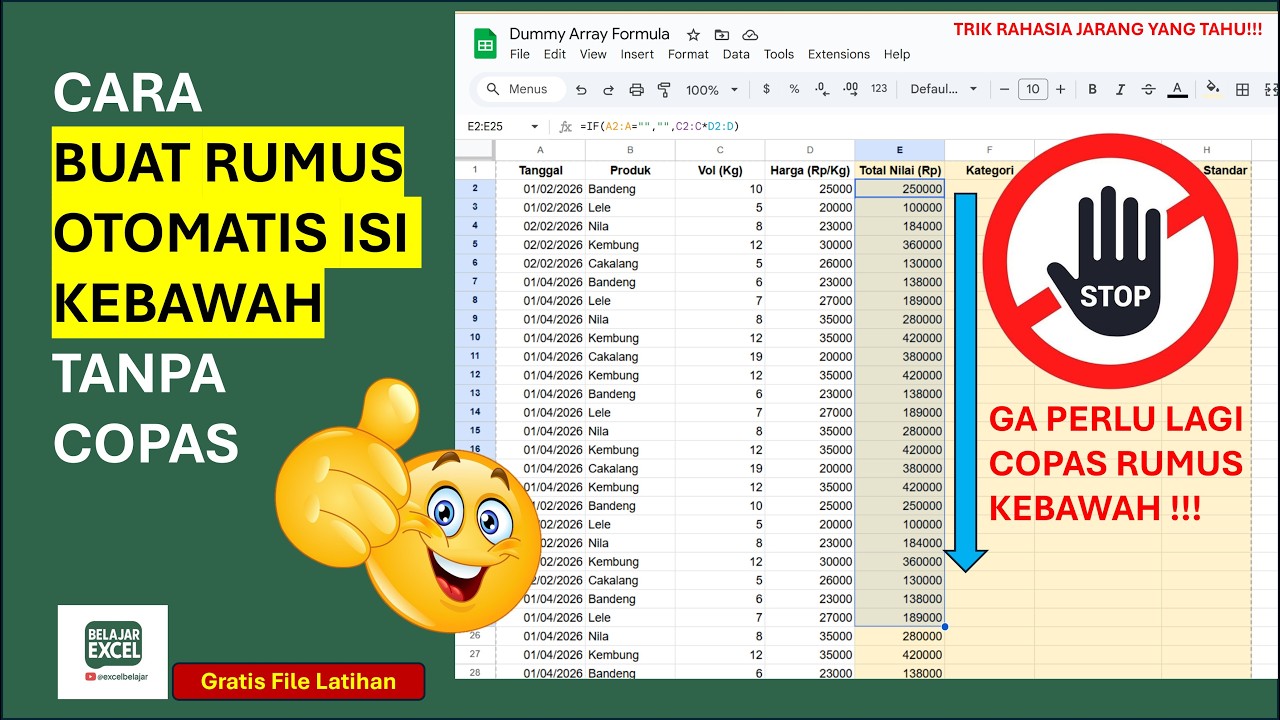Click the Undo toolbar icon
This screenshot has width=1280, height=720.
click(581, 89)
